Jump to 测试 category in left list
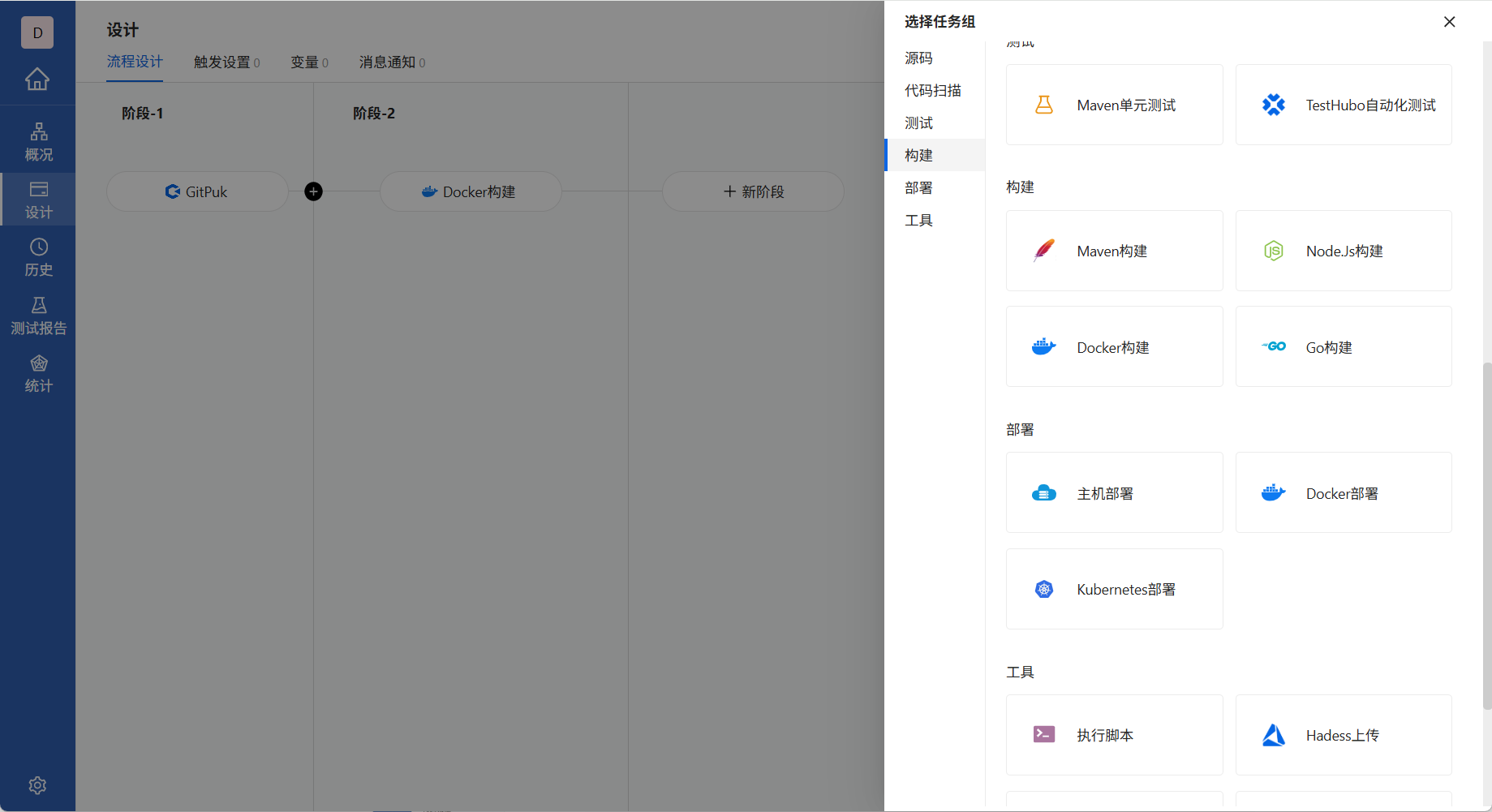Image resolution: width=1492 pixels, height=812 pixels. click(935, 122)
